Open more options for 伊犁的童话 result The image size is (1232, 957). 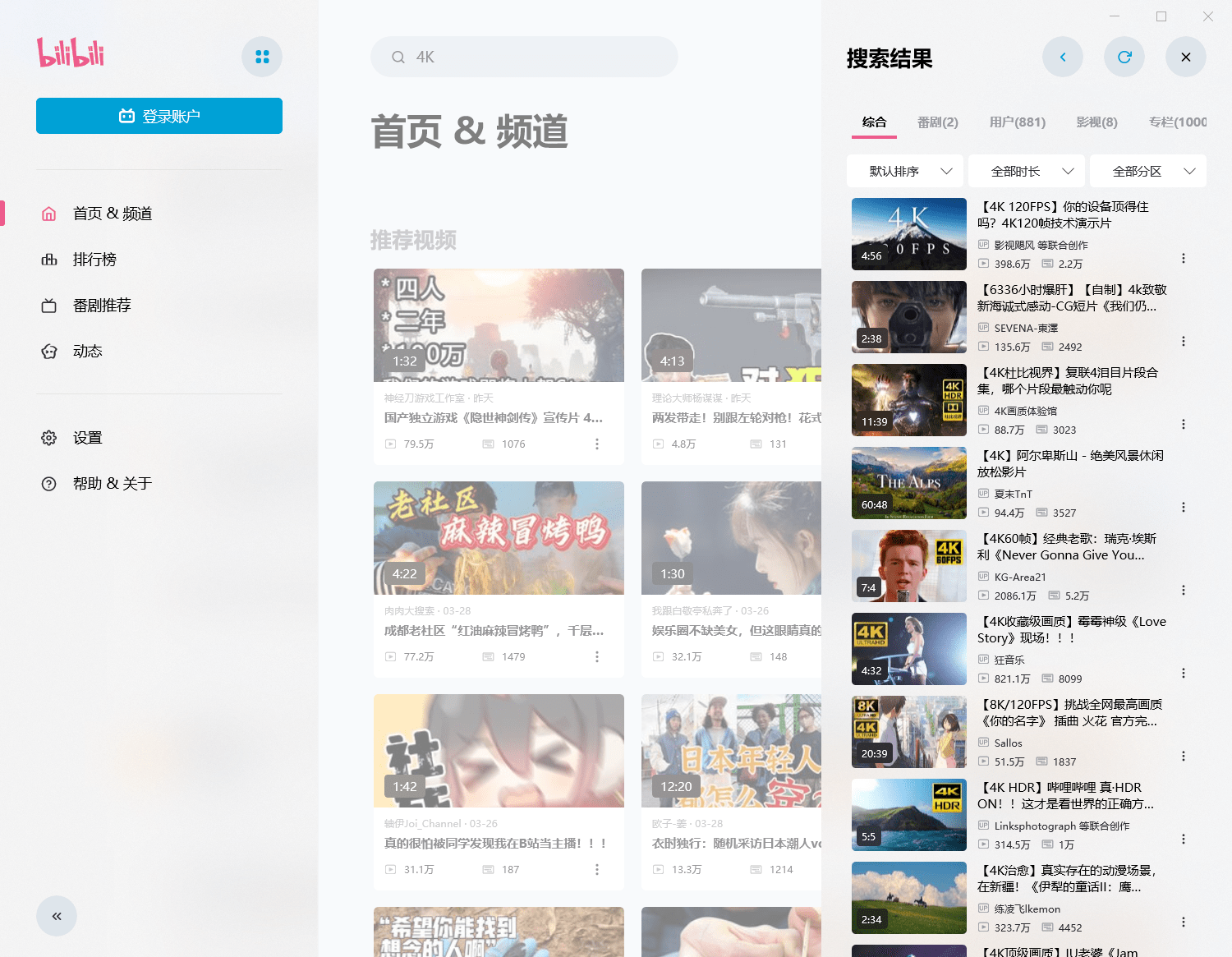(x=1184, y=922)
